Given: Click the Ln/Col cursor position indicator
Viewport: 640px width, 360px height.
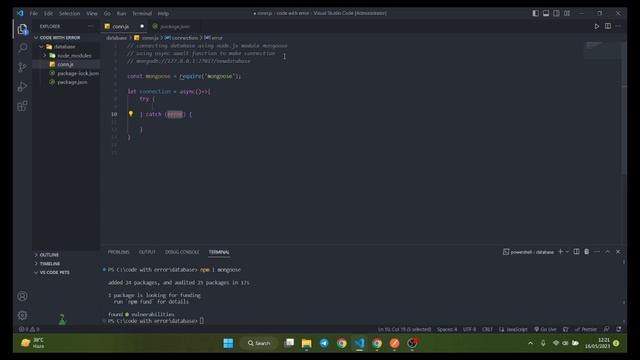Looking at the screenshot, I should [x=404, y=329].
